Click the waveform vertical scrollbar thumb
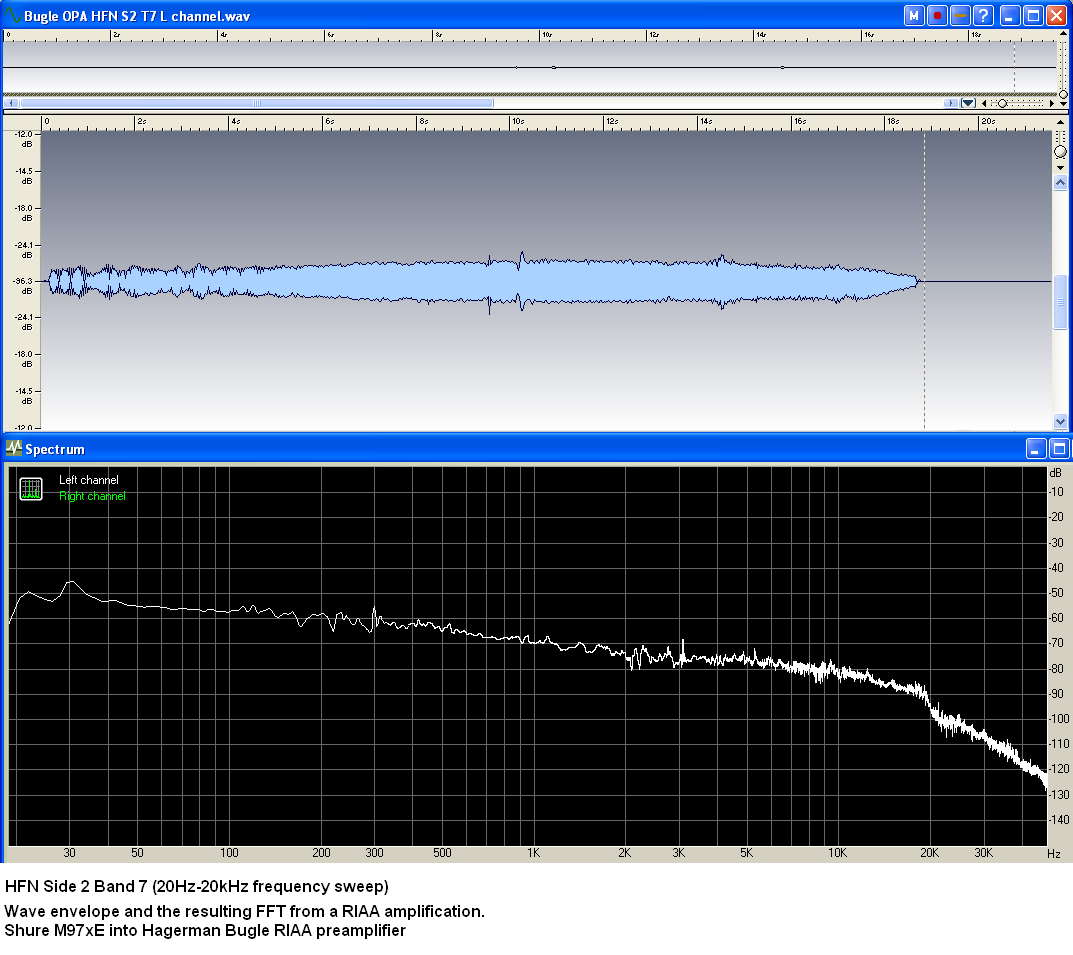1073x955 pixels. coord(1060,302)
